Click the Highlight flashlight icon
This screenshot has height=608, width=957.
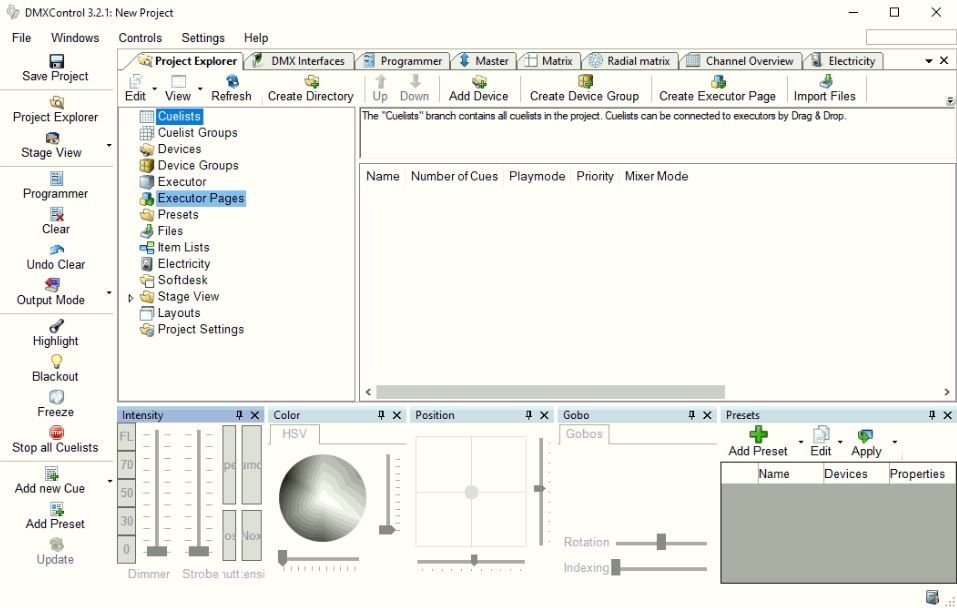tap(56, 326)
